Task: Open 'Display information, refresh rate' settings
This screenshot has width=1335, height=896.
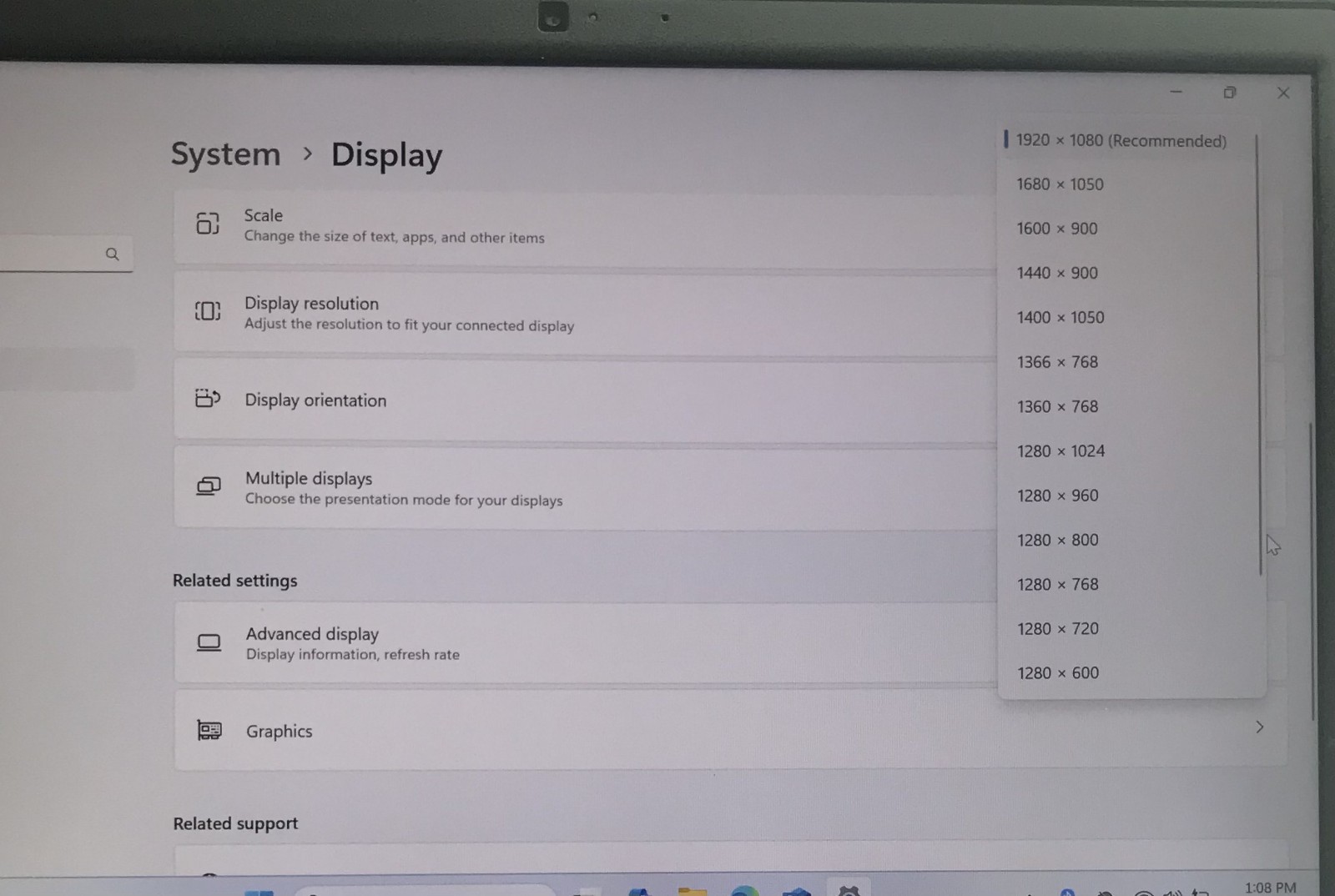Action: tap(352, 655)
